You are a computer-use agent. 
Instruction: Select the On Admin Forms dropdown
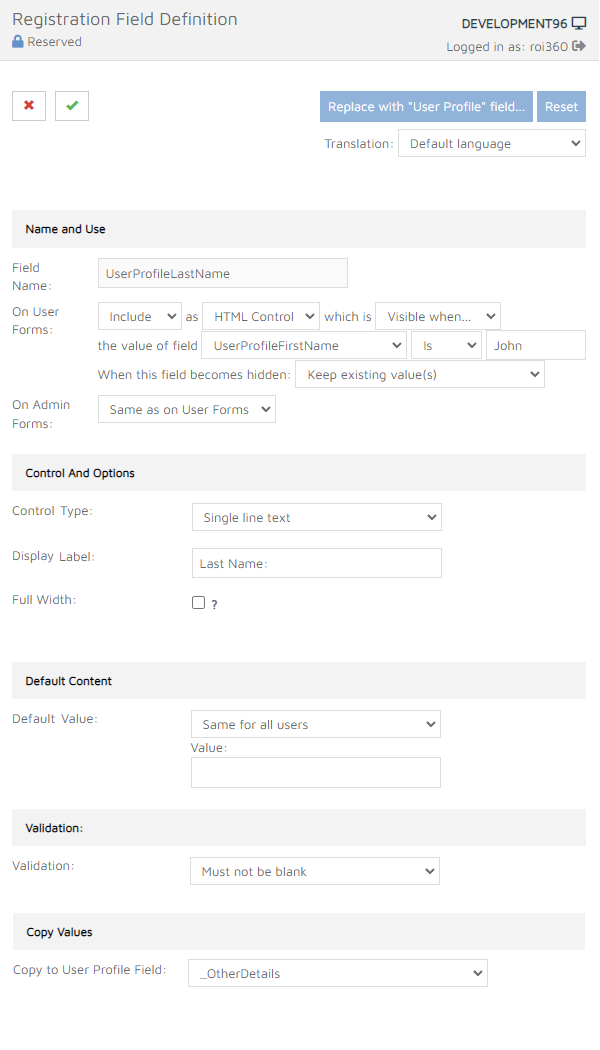click(186, 409)
